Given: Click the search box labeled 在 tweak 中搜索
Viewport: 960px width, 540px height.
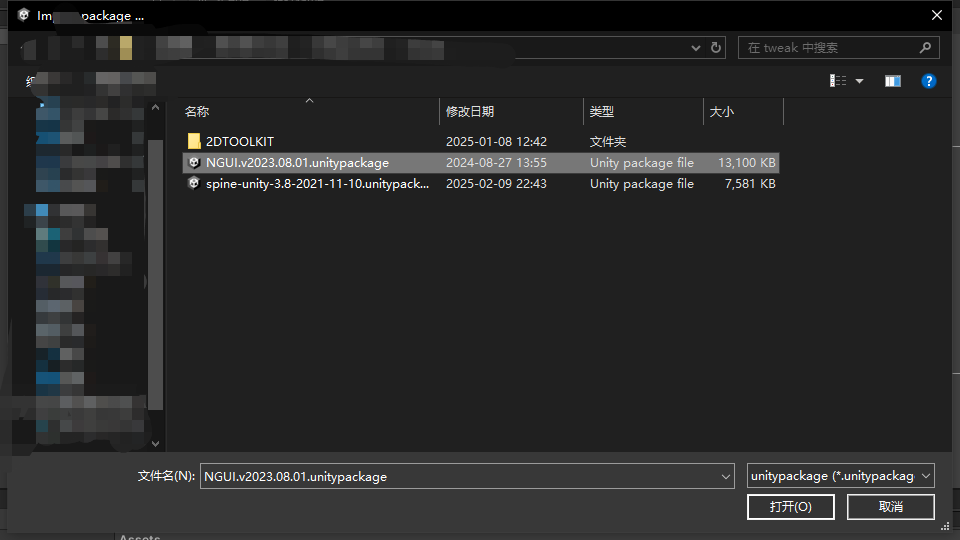Looking at the screenshot, I should click(838, 48).
